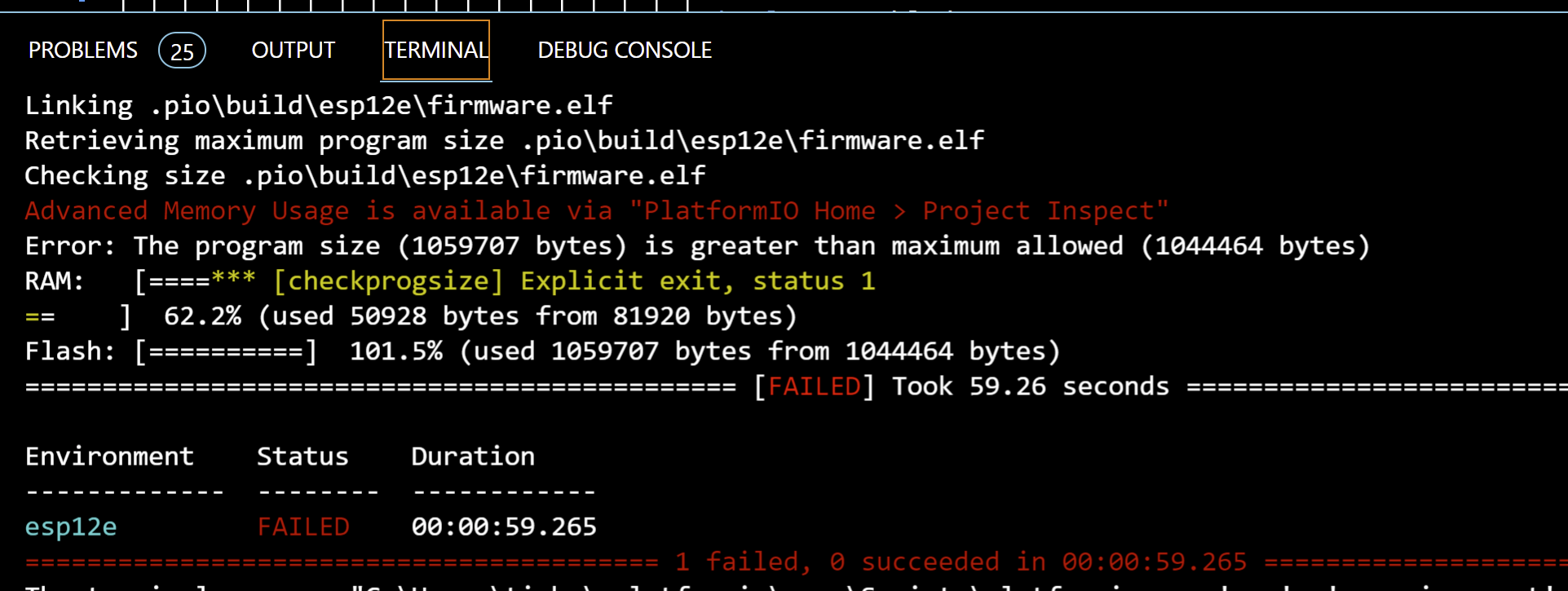Click the Duration column header

(x=472, y=456)
